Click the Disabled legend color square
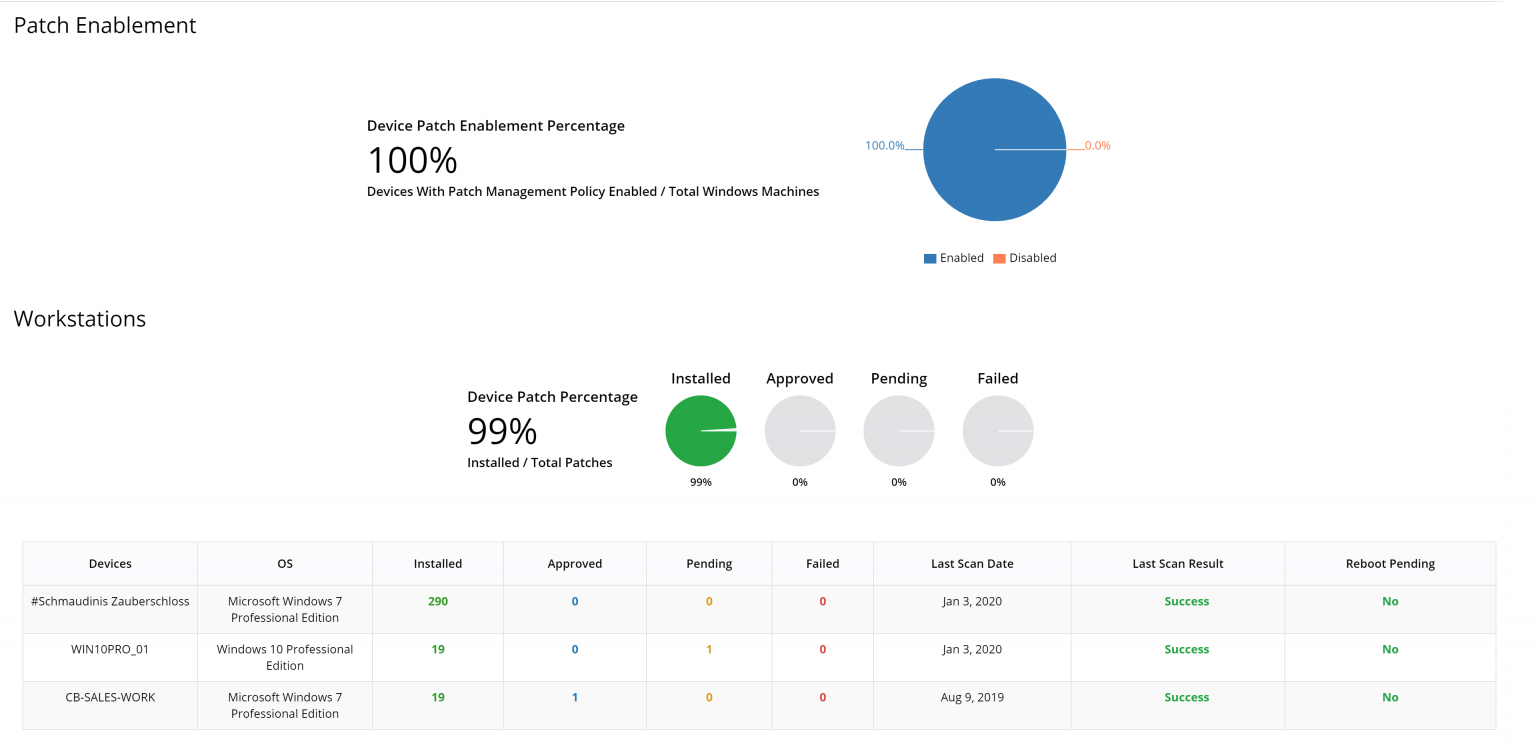This screenshot has width=1536, height=753. (1003, 258)
